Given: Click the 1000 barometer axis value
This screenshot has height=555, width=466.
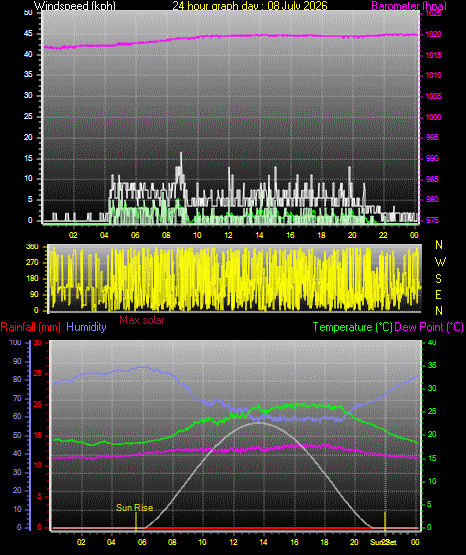Looking at the screenshot, I should click(433, 117).
